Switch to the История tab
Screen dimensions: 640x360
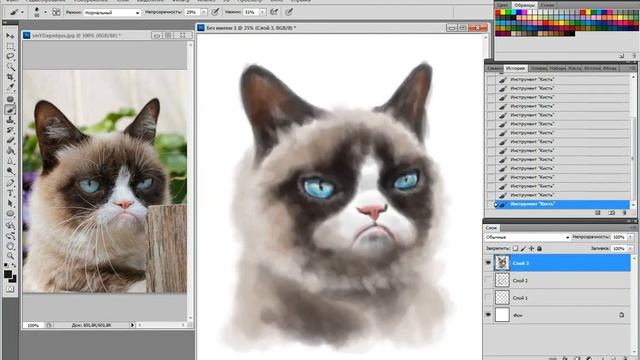(x=515, y=68)
